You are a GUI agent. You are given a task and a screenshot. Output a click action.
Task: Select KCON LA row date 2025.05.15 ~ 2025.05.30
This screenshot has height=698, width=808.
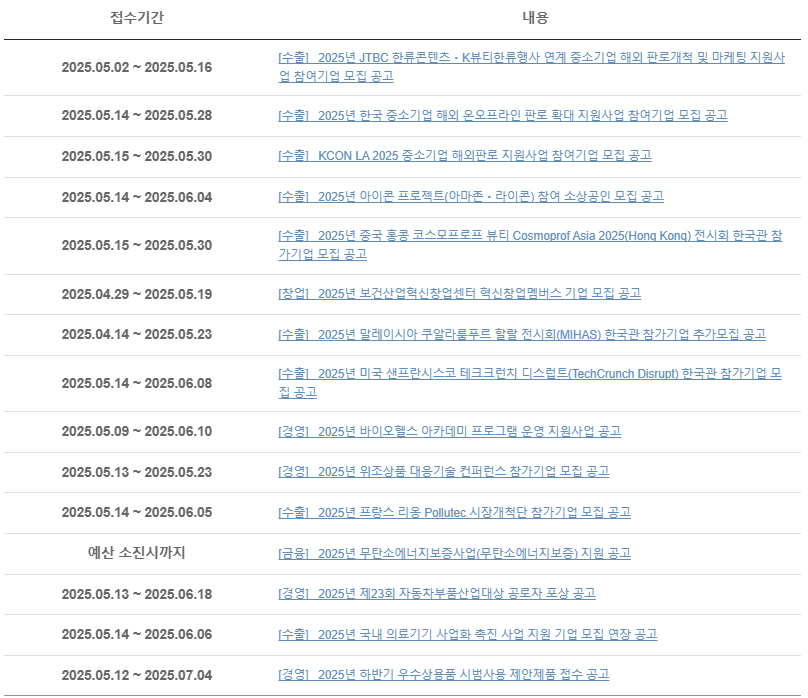(x=137, y=156)
